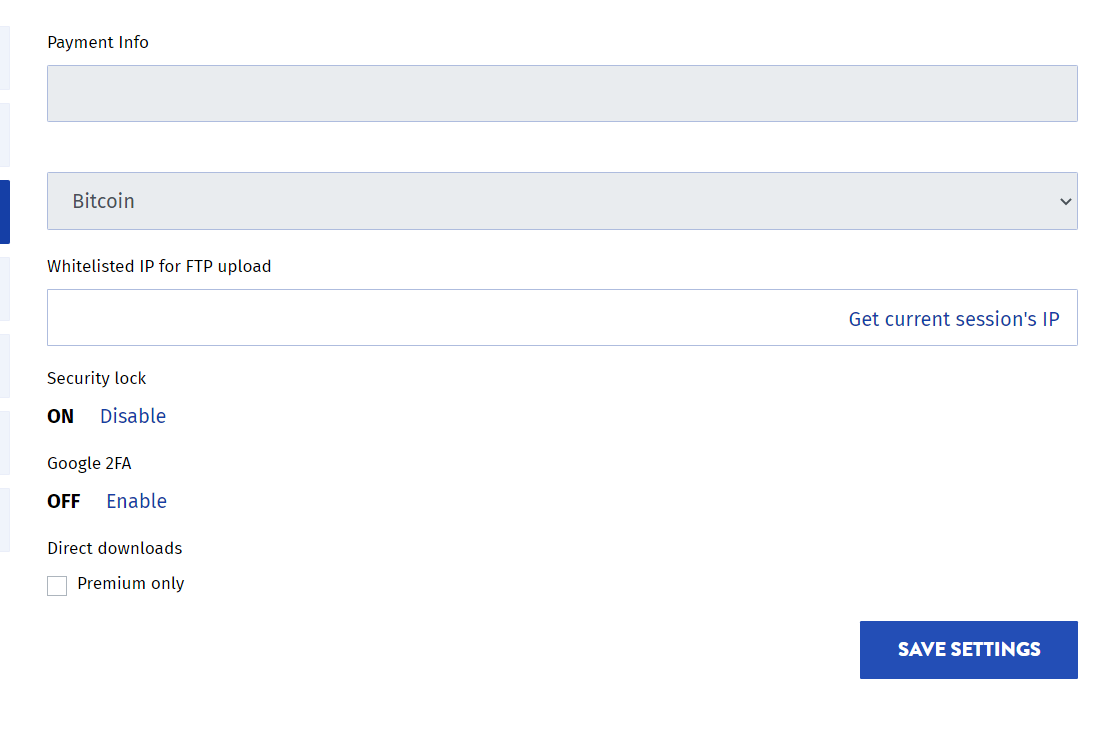Image resolution: width=1114 pixels, height=740 pixels.
Task: Select the sidebar item just above the blue tab
Action: tap(4, 135)
